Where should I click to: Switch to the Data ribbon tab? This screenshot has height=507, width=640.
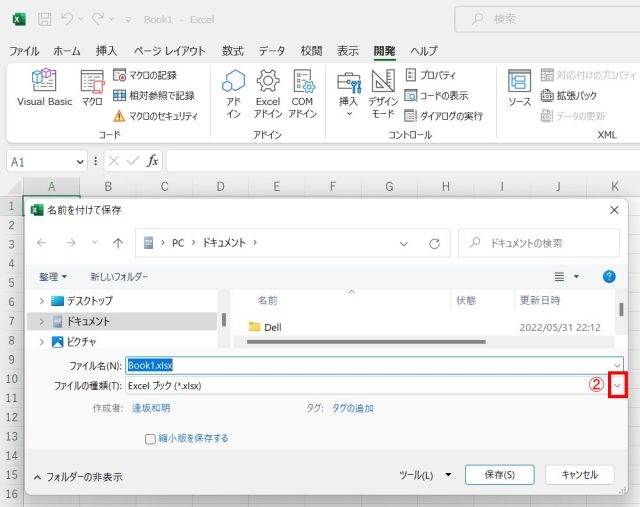point(271,51)
